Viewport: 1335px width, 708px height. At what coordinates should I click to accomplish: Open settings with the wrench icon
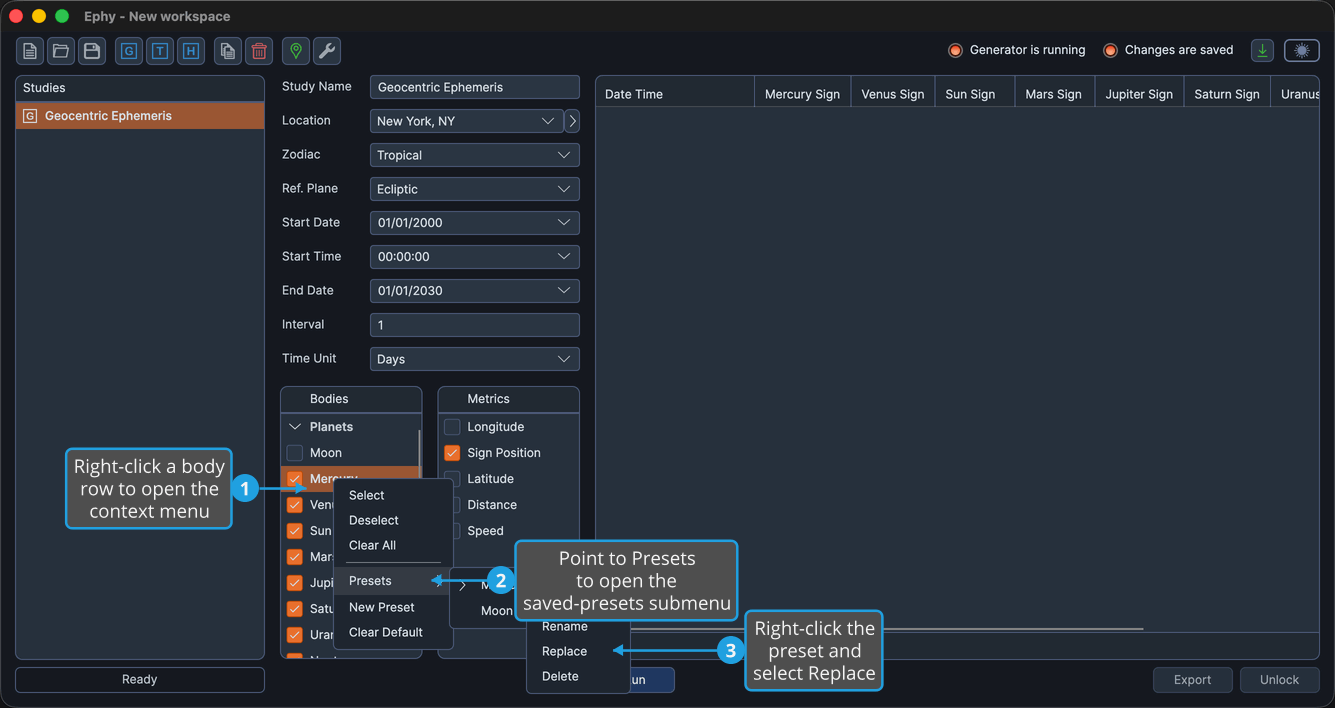point(327,51)
